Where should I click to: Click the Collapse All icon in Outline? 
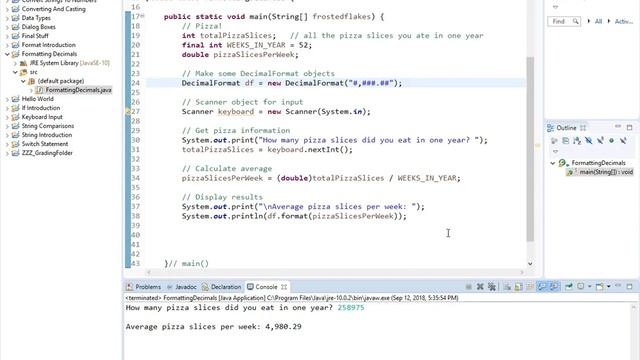pyautogui.click(x=566, y=141)
